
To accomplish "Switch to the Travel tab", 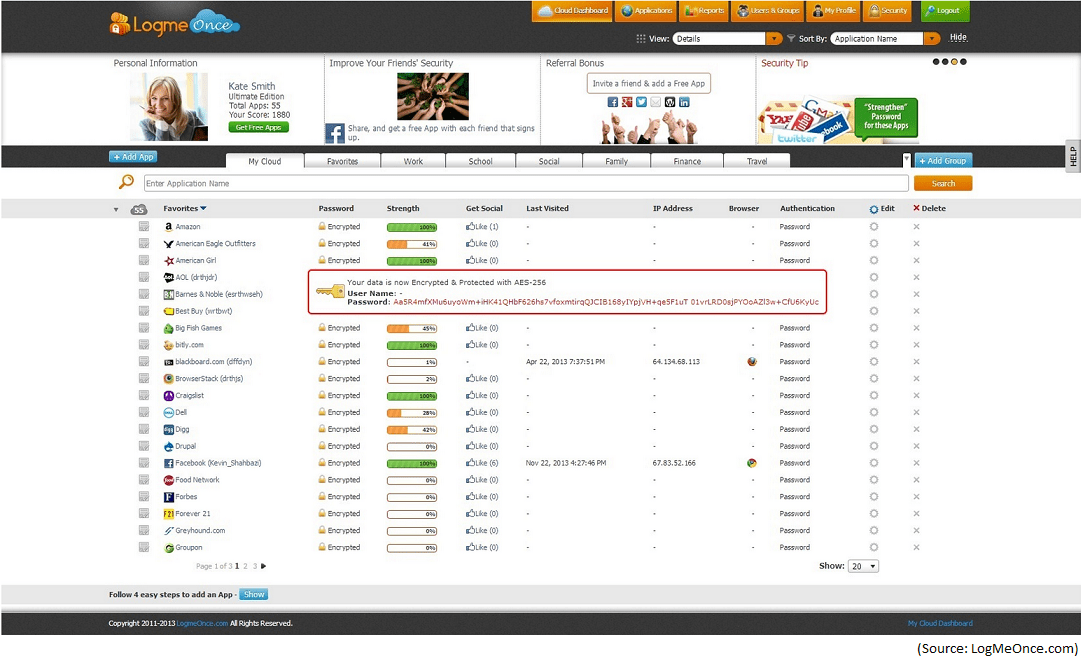I will [757, 161].
